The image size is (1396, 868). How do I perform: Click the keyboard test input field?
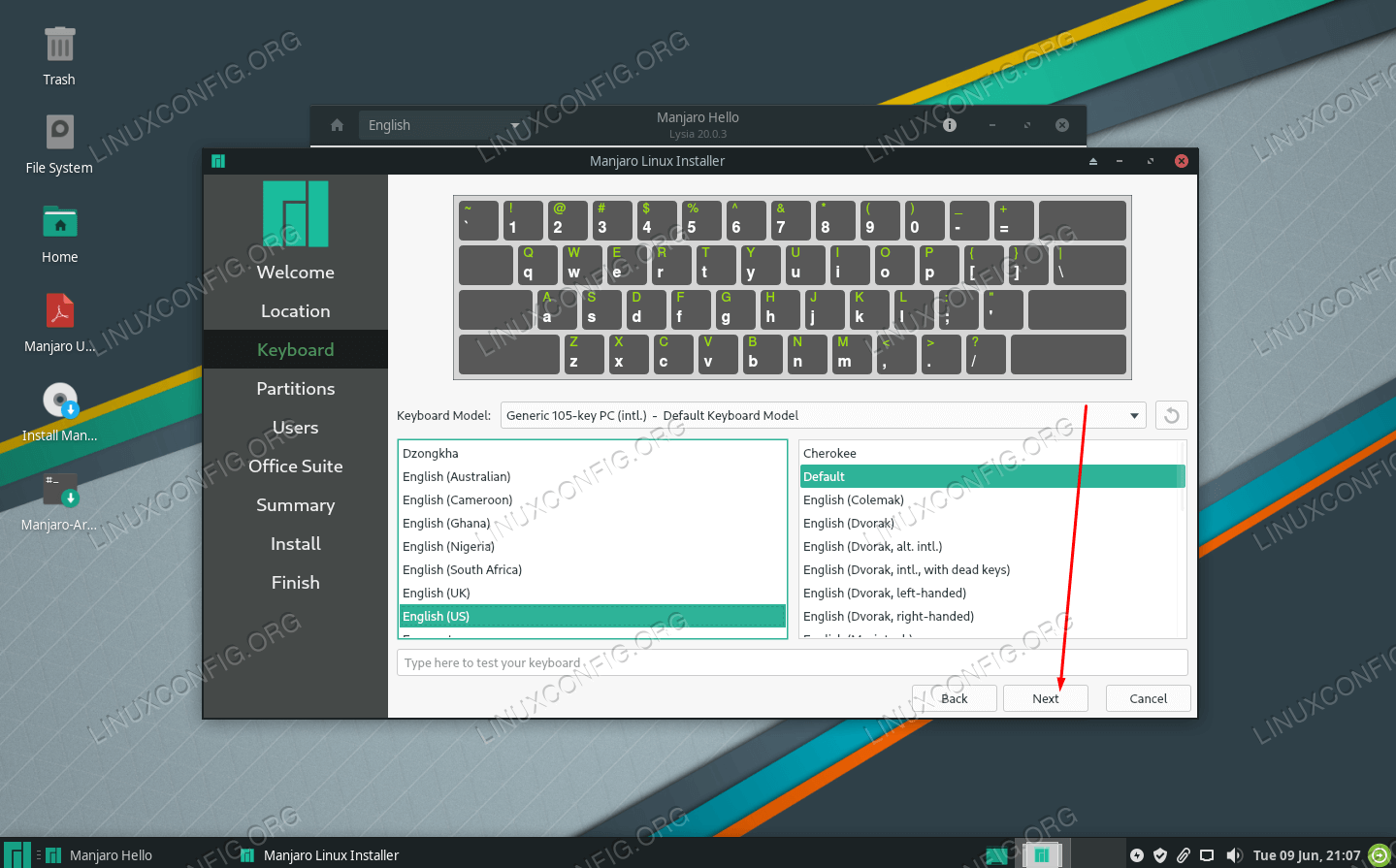(793, 662)
